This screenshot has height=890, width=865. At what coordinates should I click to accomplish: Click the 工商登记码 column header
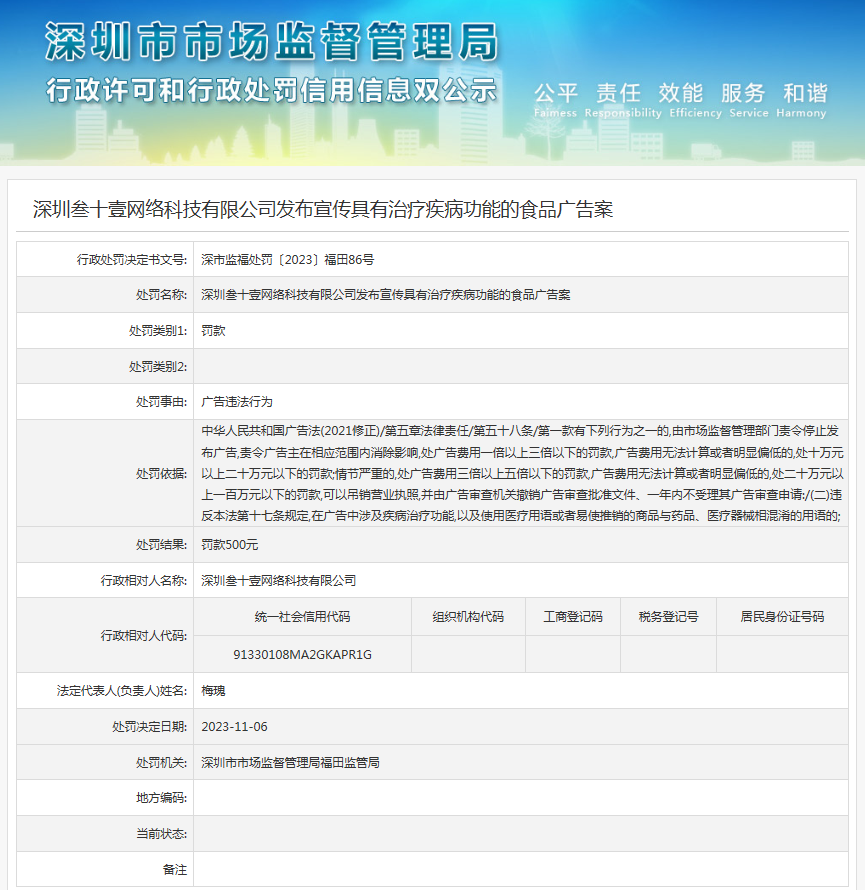point(573,617)
